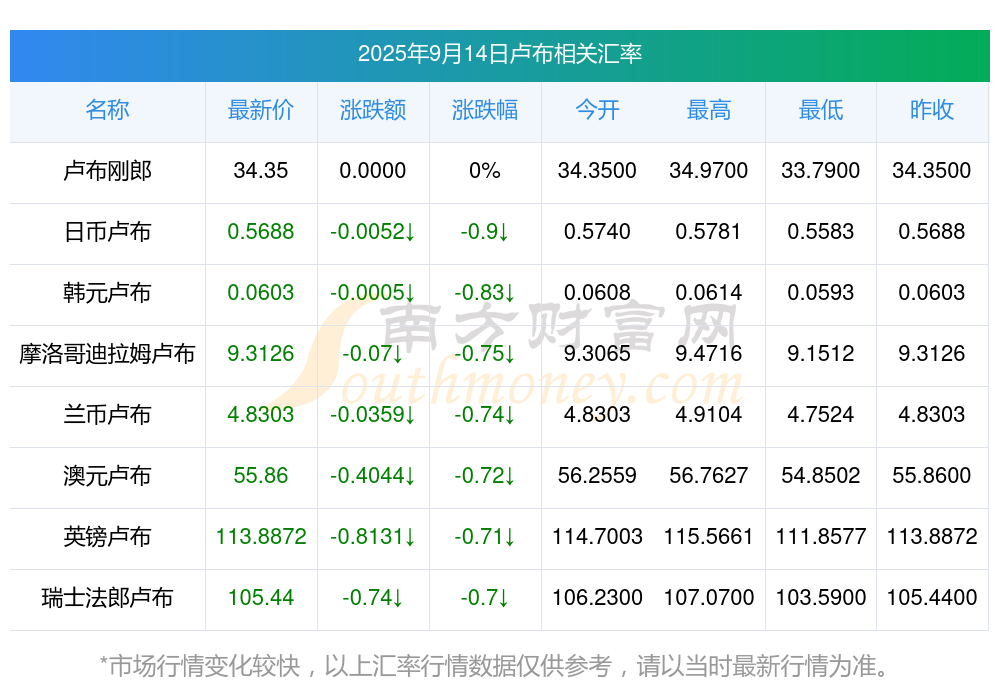Click the percent value -0.74↓
The width and height of the screenshot is (1000, 698).
(x=485, y=415)
